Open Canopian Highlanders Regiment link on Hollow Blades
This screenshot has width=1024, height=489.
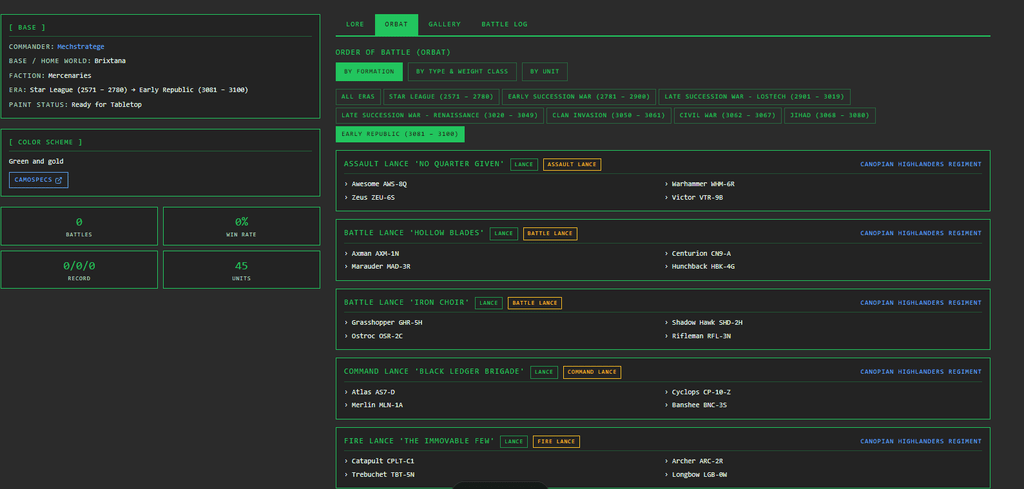point(920,233)
